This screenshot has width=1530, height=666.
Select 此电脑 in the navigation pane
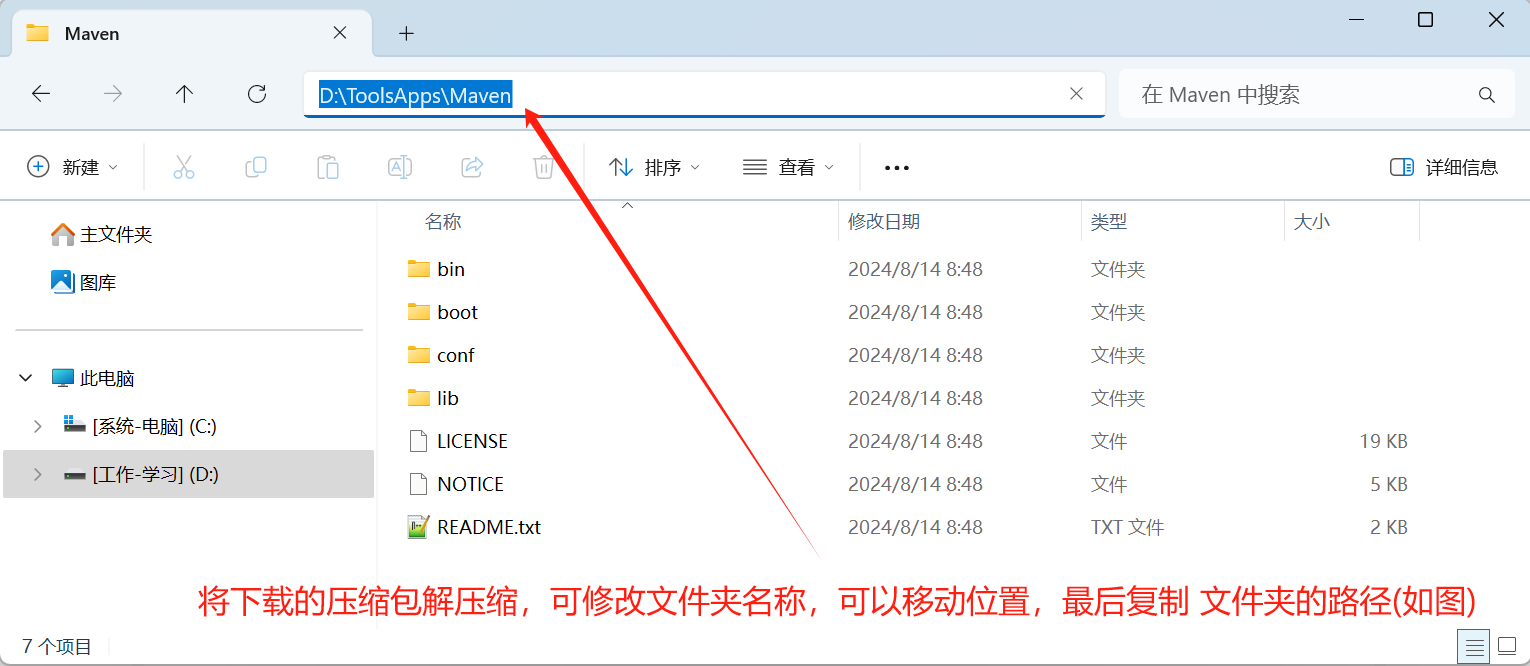point(92,378)
